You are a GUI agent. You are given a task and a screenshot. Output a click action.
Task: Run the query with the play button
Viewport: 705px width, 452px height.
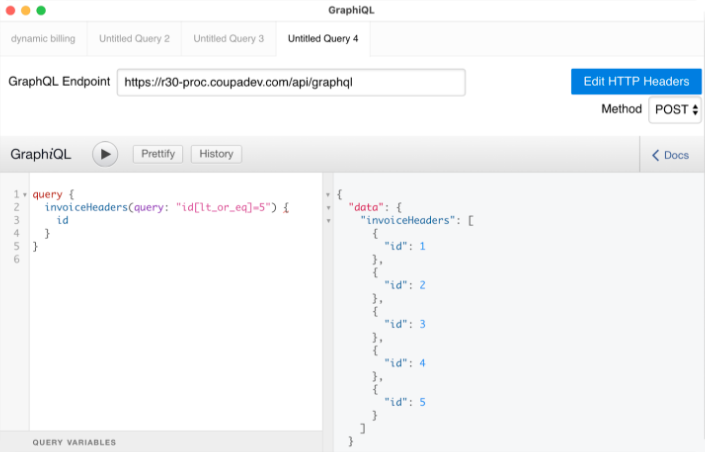(x=105, y=154)
